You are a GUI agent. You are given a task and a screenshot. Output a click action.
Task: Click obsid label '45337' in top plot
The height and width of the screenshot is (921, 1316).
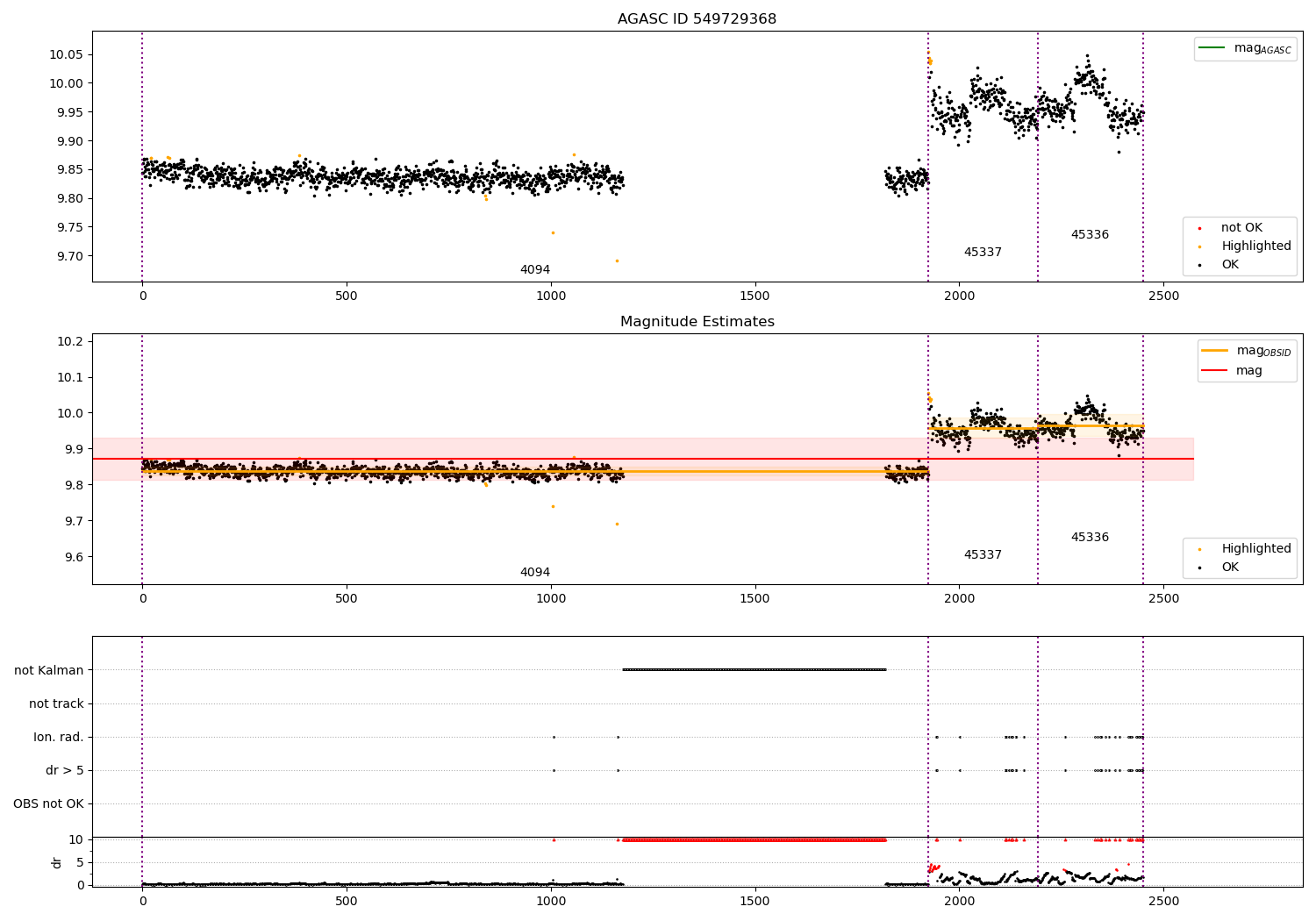(x=983, y=253)
